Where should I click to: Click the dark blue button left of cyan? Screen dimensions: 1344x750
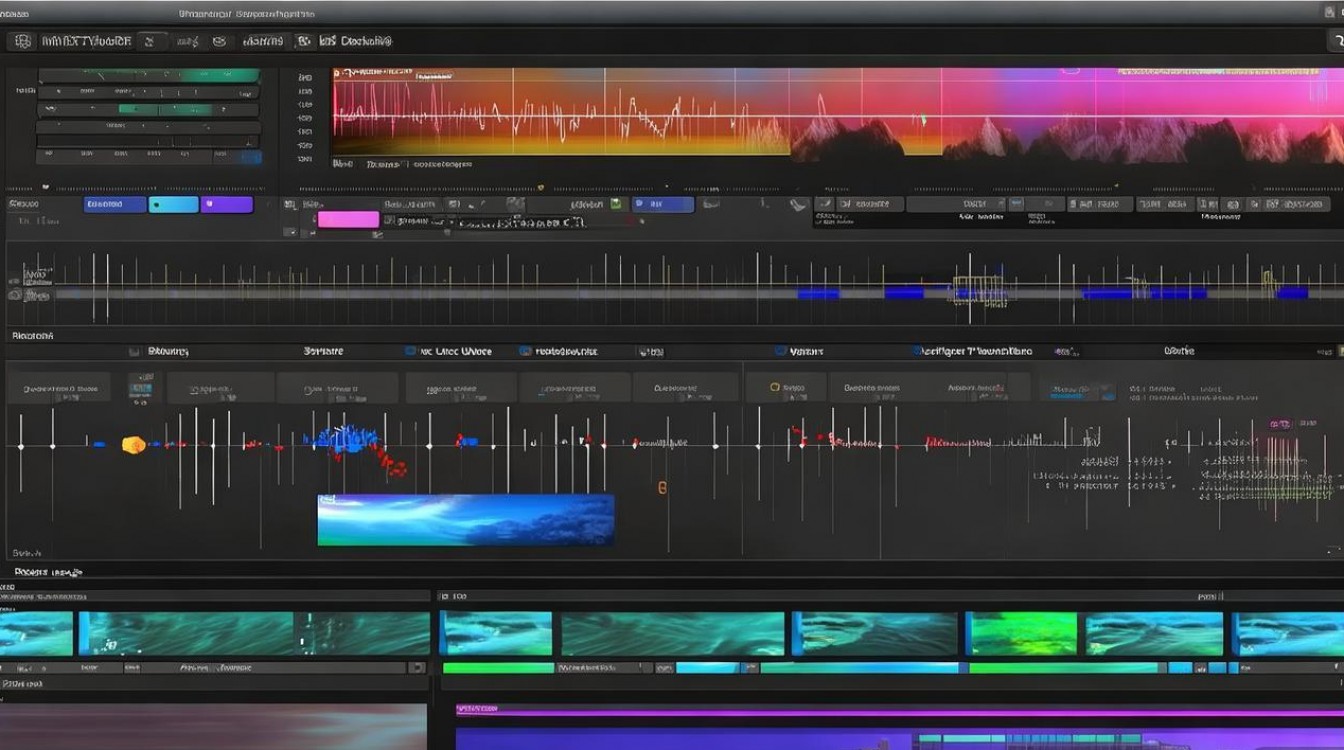(x=115, y=204)
